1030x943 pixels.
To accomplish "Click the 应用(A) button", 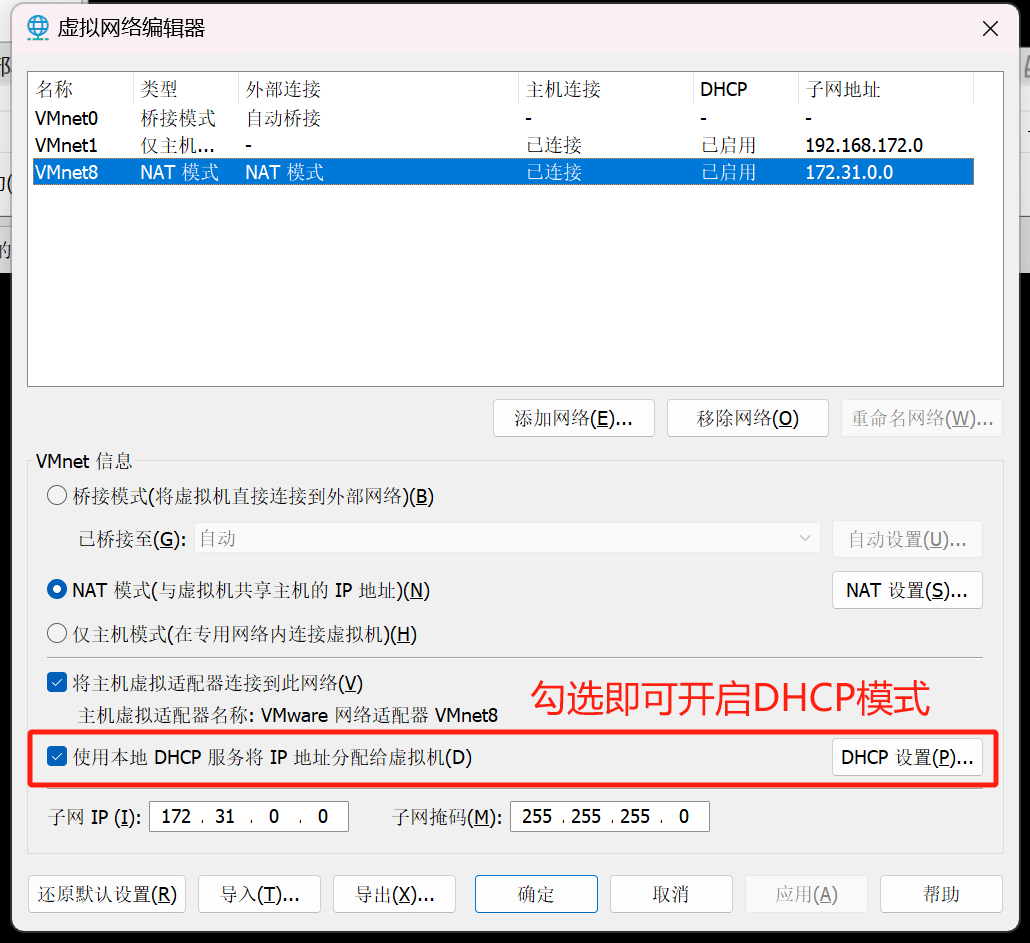I will (806, 894).
